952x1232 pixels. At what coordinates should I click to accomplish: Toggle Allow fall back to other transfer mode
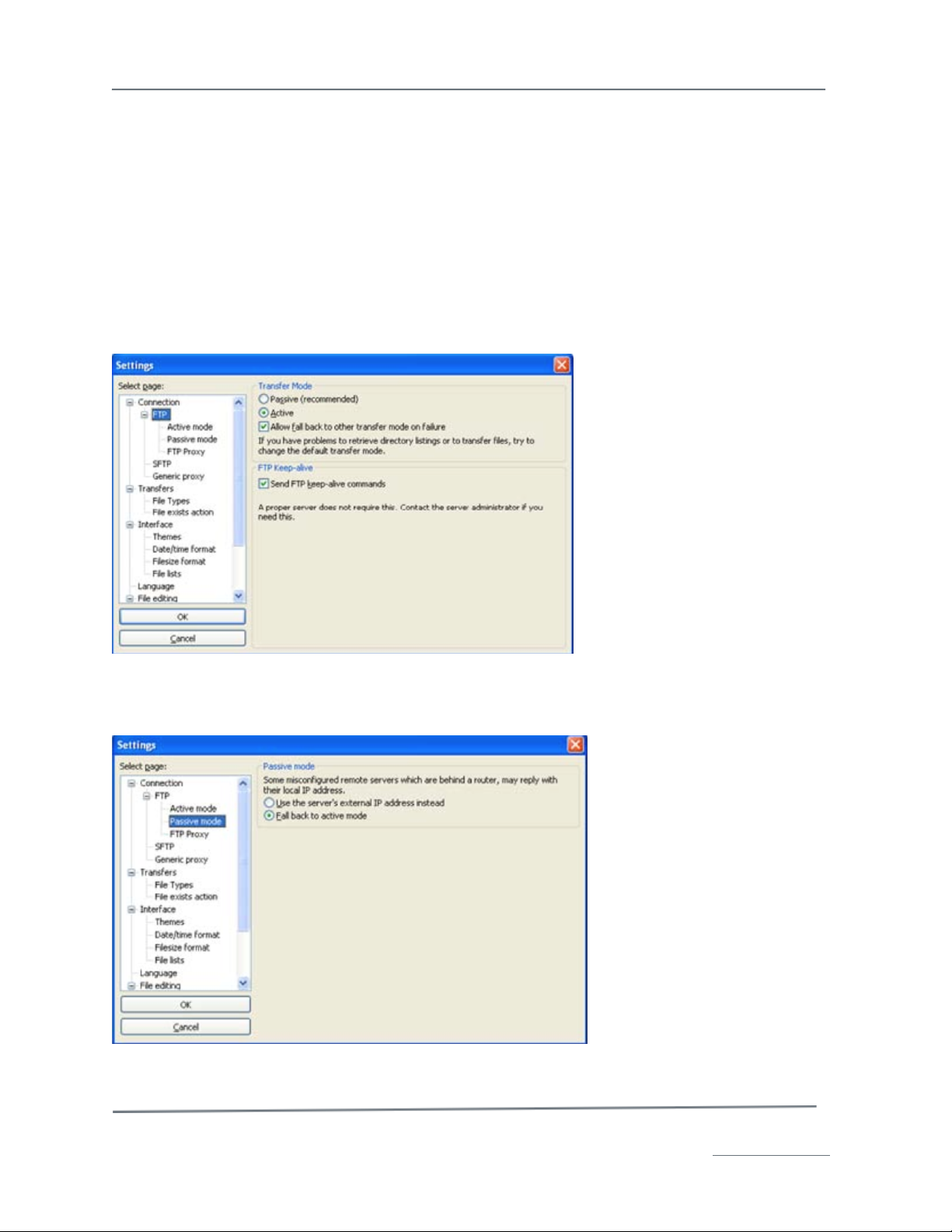[263, 427]
